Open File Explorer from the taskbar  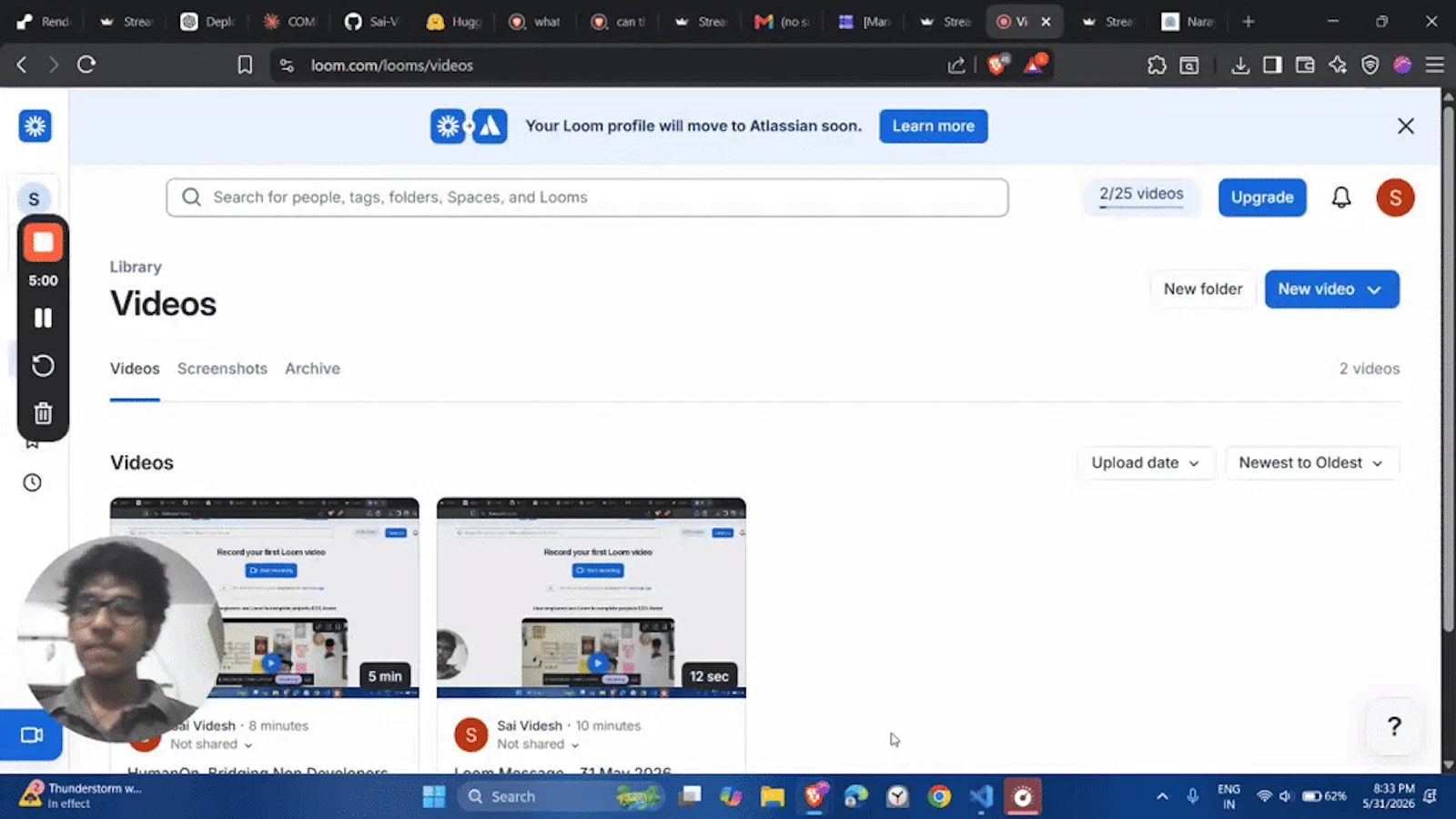coord(773,797)
